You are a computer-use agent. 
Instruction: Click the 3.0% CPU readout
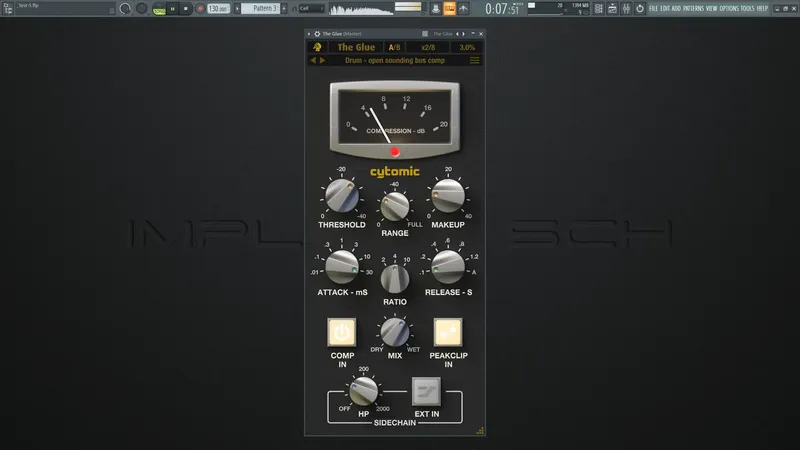[467, 47]
